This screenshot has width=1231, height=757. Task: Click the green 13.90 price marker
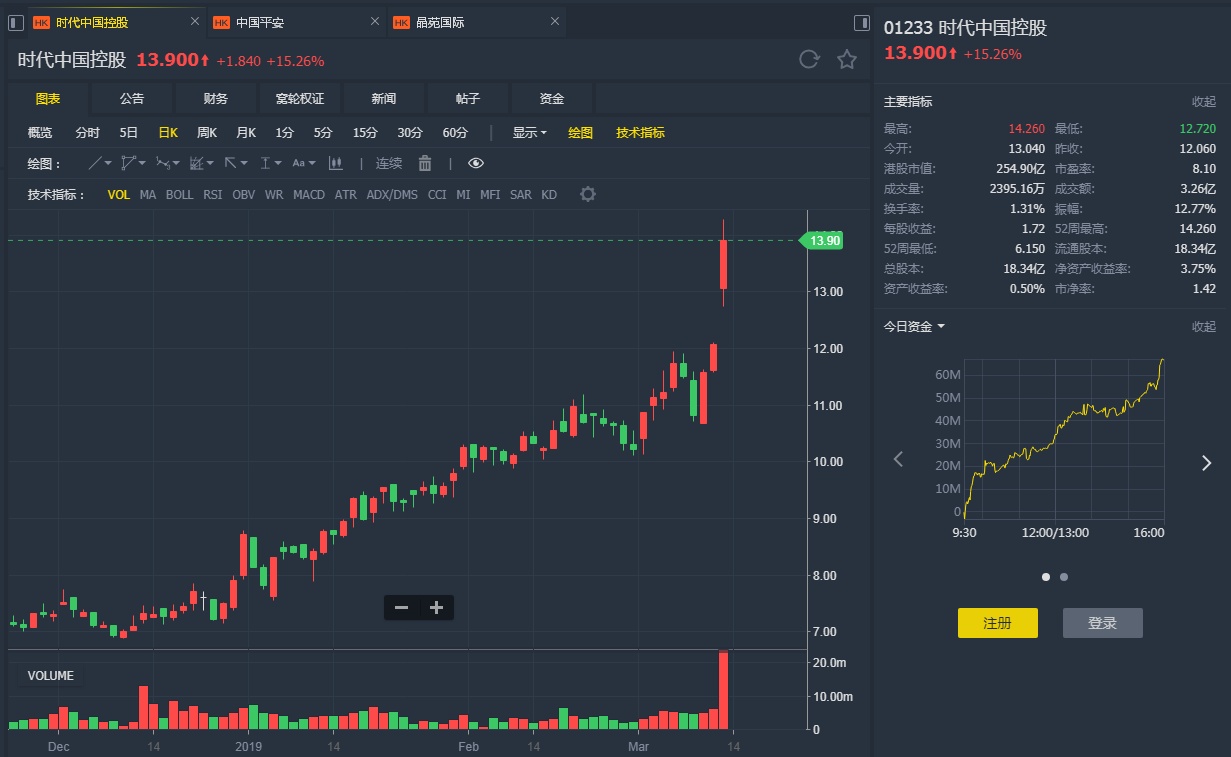tap(823, 240)
